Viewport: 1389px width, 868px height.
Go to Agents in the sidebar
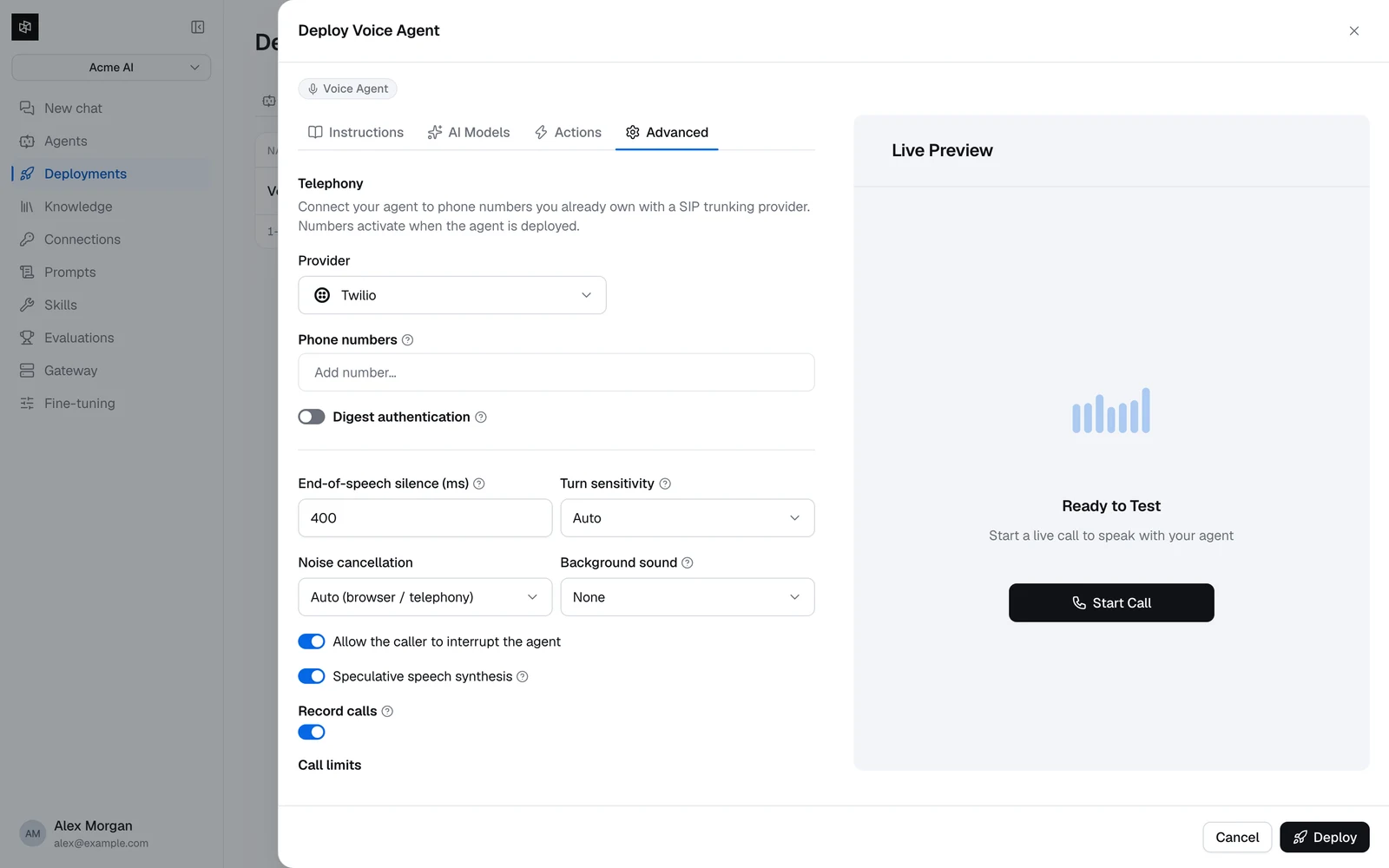point(111,141)
